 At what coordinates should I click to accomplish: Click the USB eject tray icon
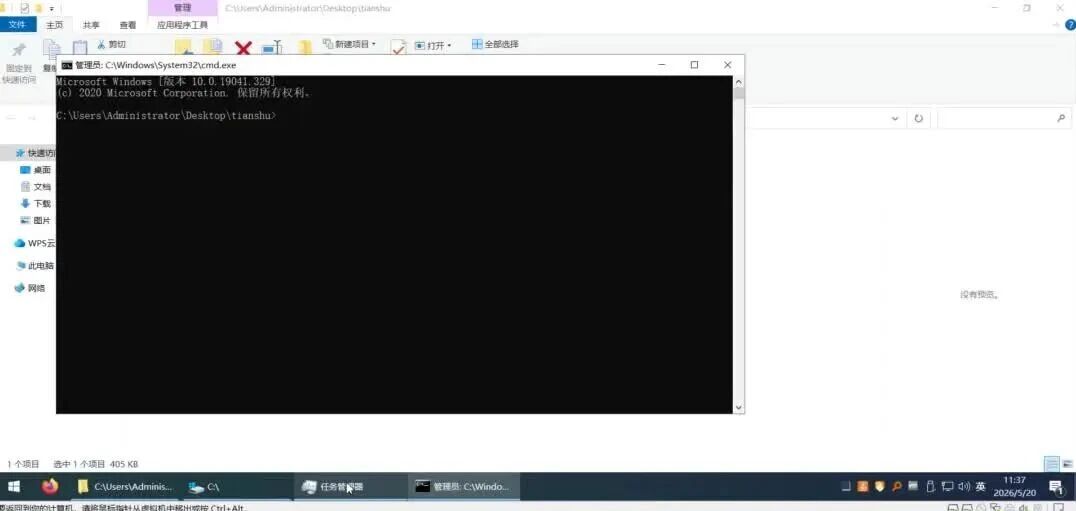point(931,487)
